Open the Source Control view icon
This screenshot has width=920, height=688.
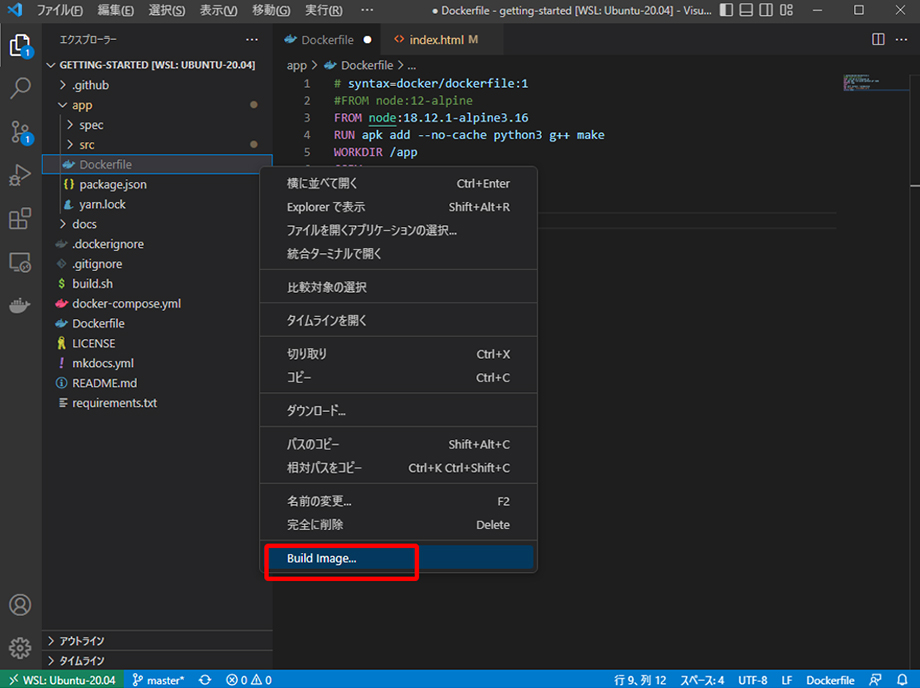click(x=20, y=132)
